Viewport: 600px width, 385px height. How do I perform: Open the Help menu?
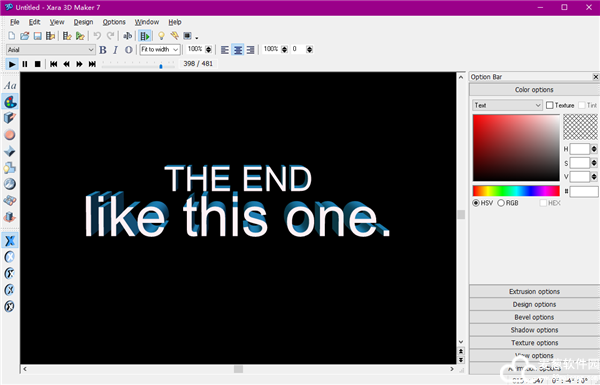click(175, 22)
